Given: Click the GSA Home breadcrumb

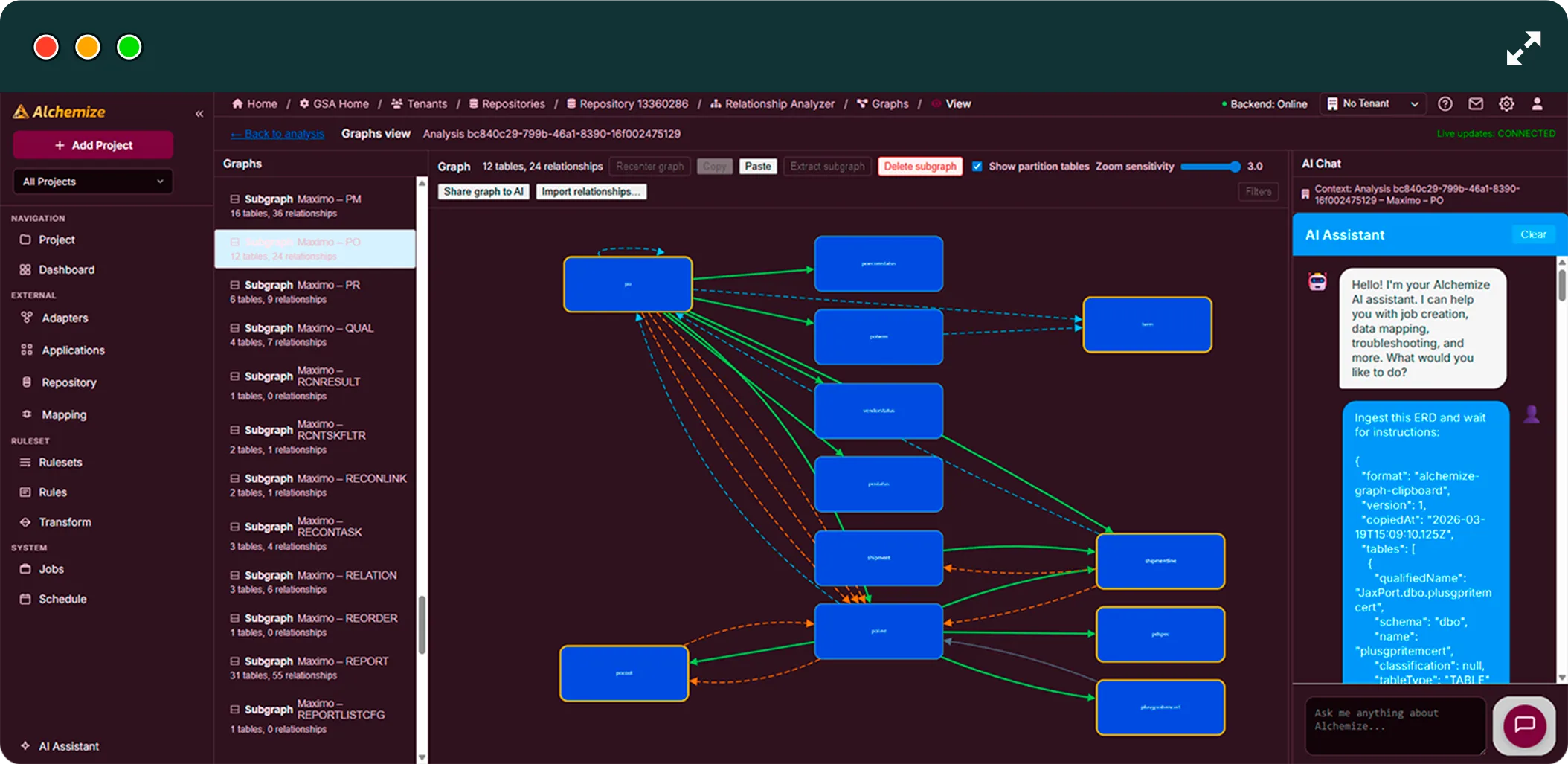Looking at the screenshot, I should tap(334, 103).
